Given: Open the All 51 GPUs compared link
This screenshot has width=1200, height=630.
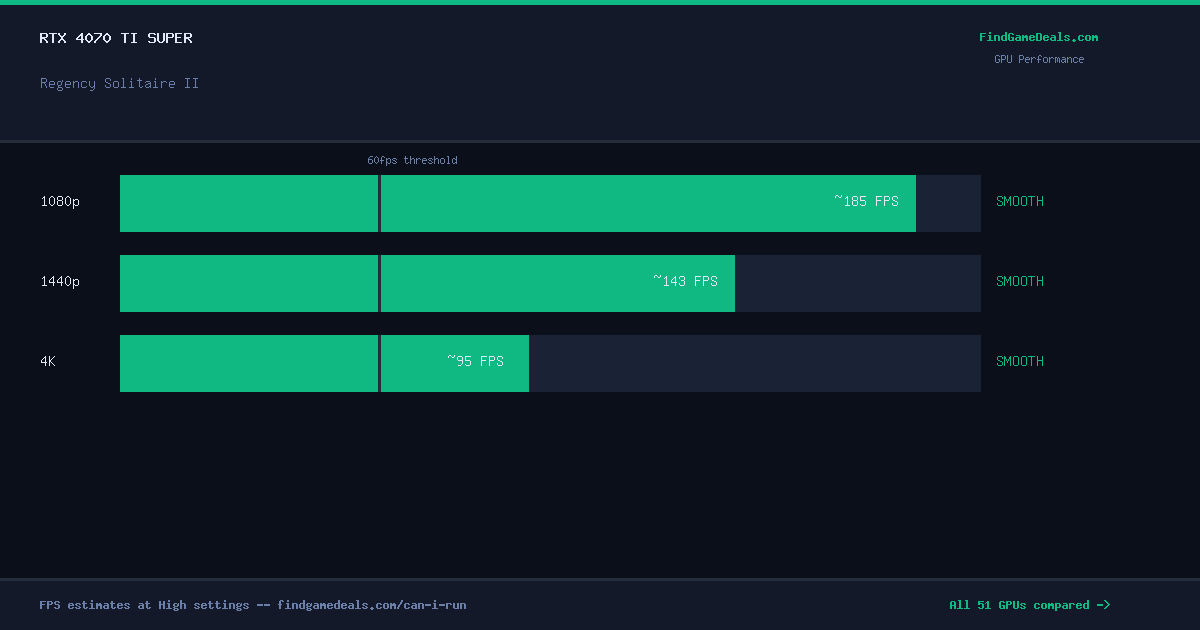Looking at the screenshot, I should tap(1029, 605).
